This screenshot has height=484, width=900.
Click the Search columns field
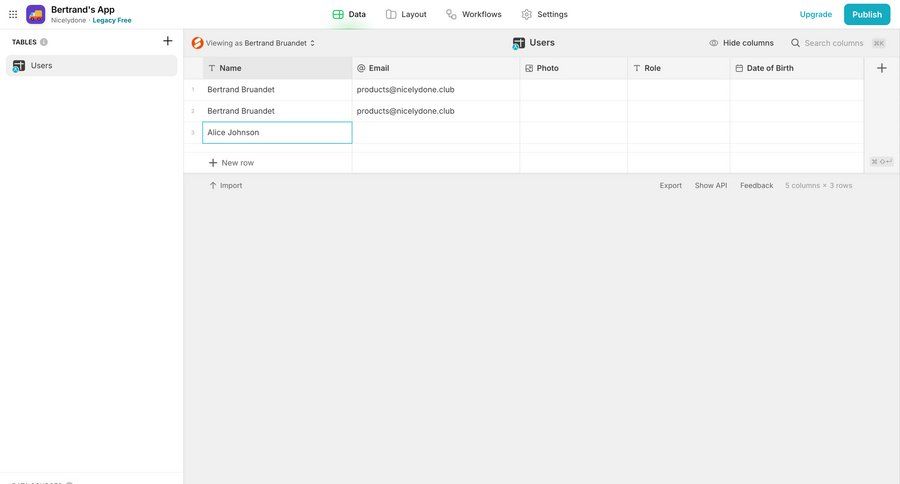833,43
